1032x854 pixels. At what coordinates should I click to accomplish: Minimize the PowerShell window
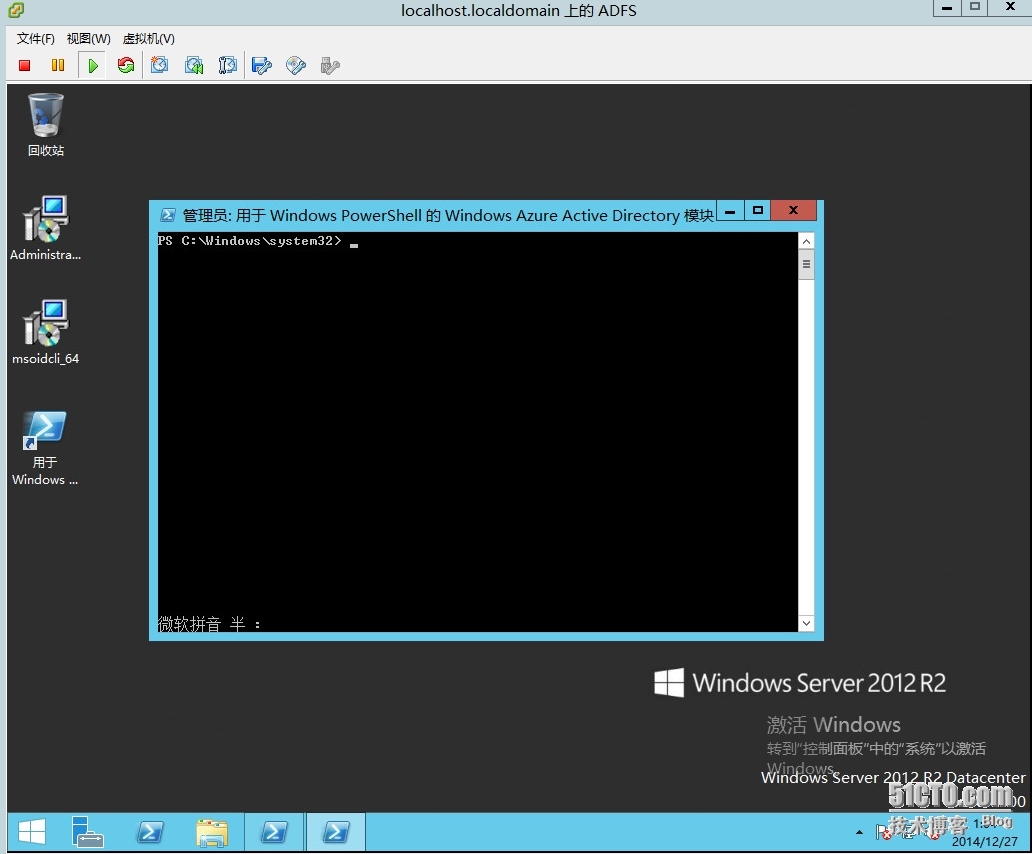[730, 211]
